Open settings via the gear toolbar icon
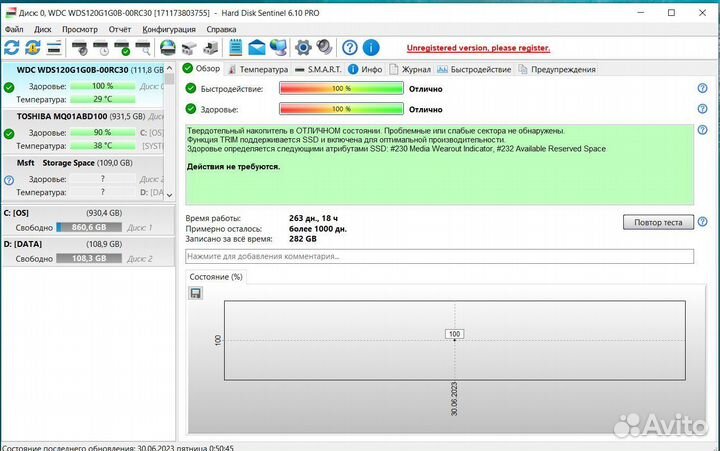Screen dimensions: 720x451 click(x=302, y=48)
